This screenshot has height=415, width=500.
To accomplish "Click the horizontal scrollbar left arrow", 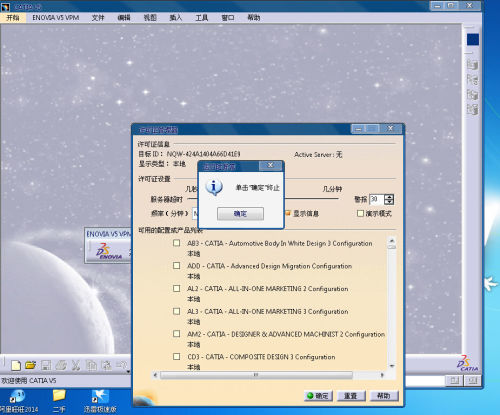I will (x=155, y=375).
